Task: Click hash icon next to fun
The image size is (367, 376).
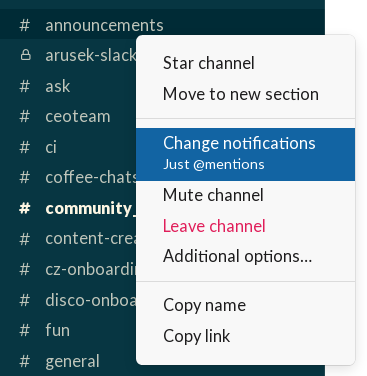Action: tap(24, 331)
